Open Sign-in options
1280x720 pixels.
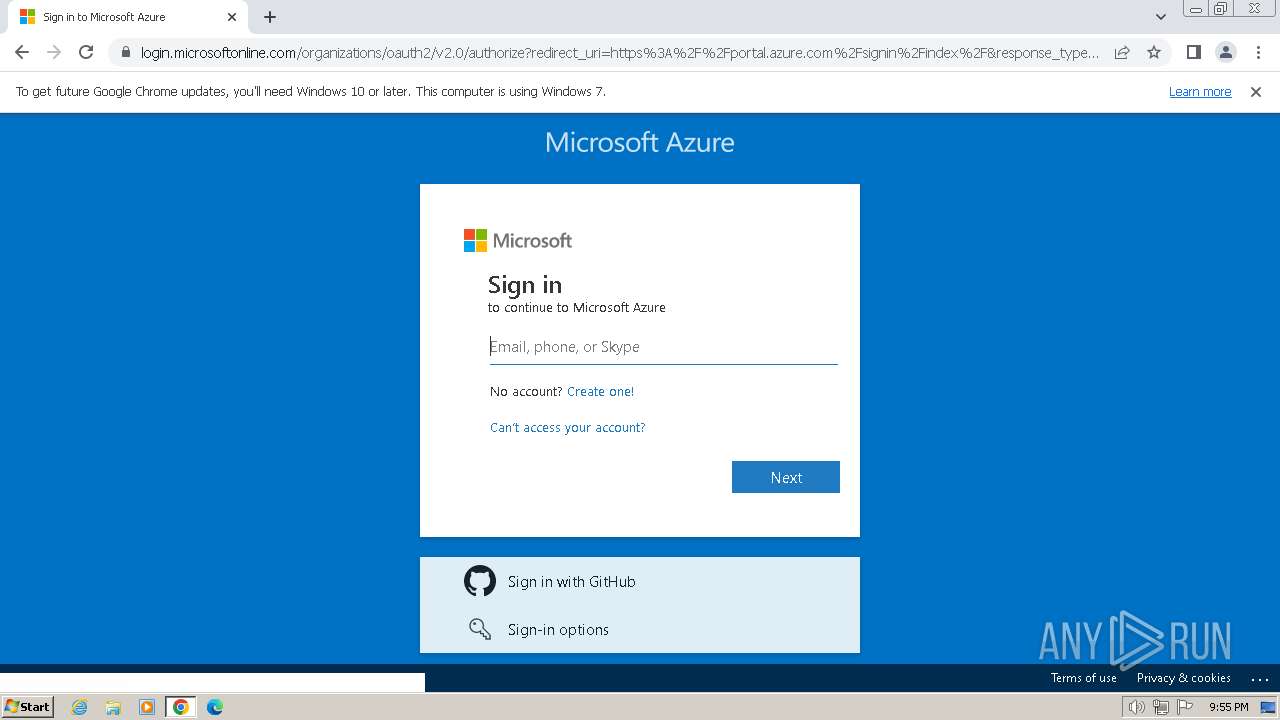click(640, 629)
